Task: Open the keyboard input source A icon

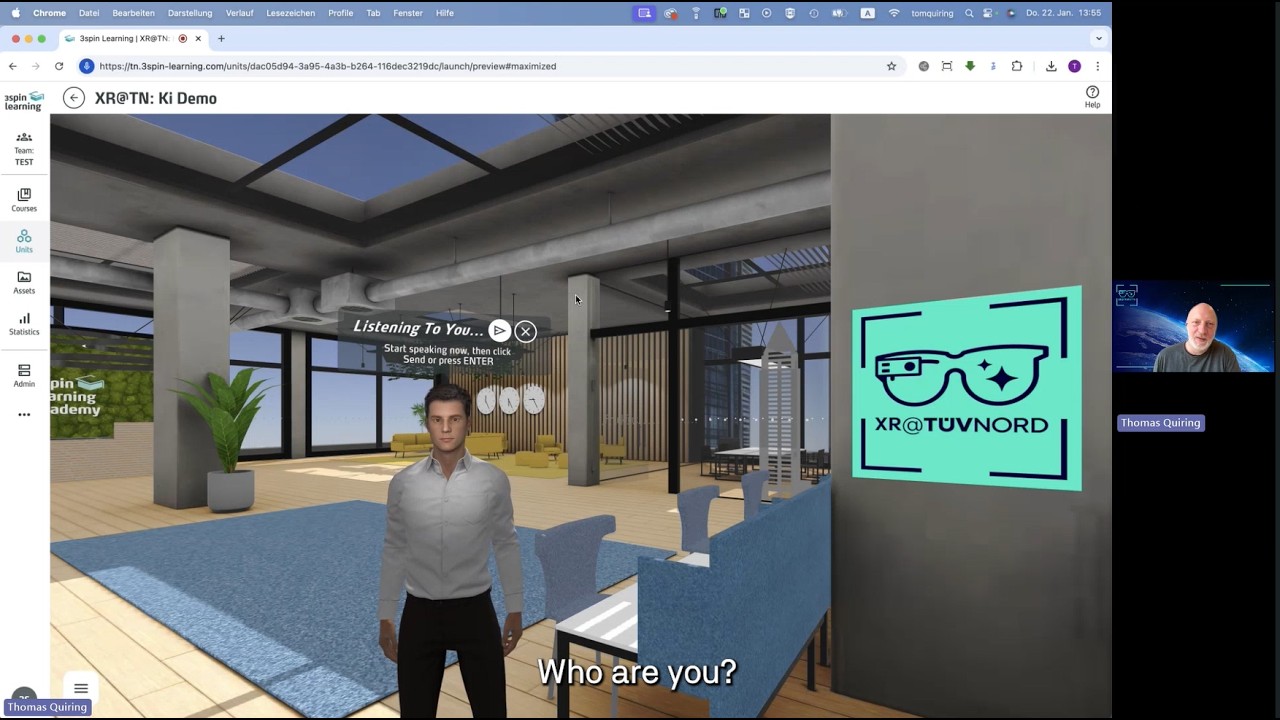Action: [x=867, y=13]
